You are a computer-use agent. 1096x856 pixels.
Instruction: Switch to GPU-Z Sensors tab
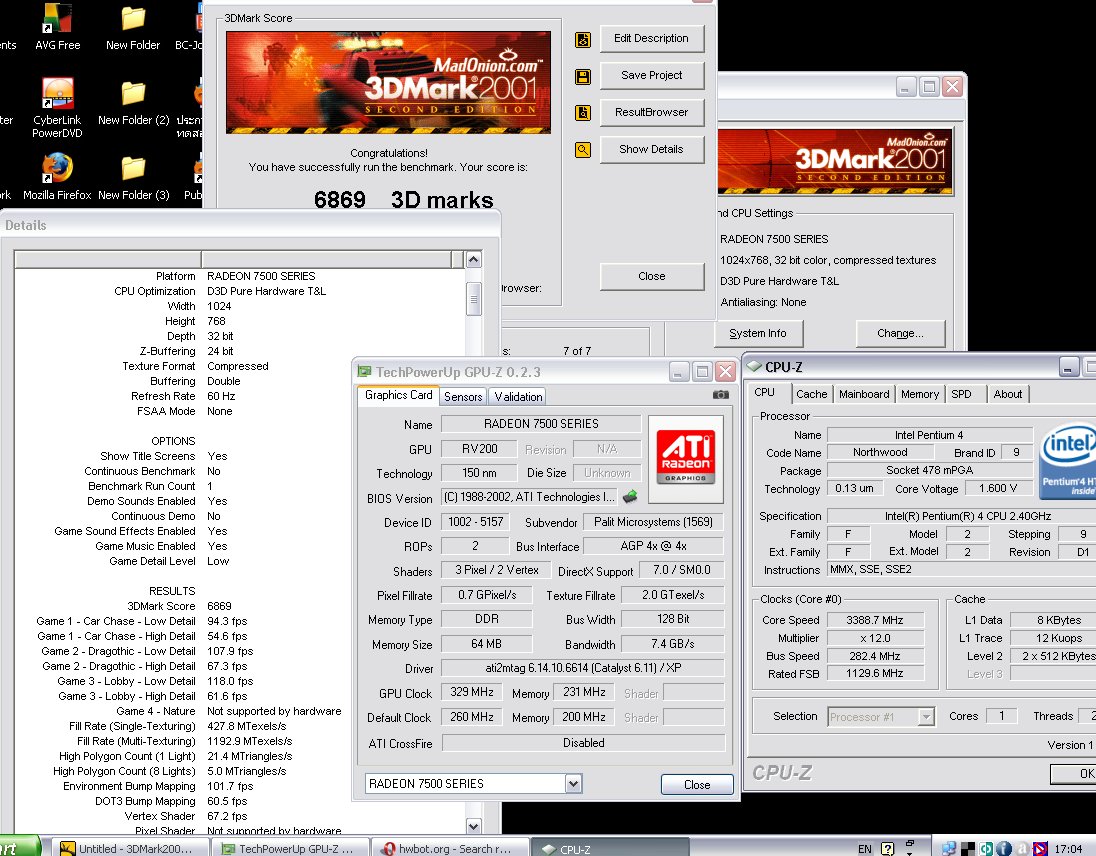click(463, 397)
